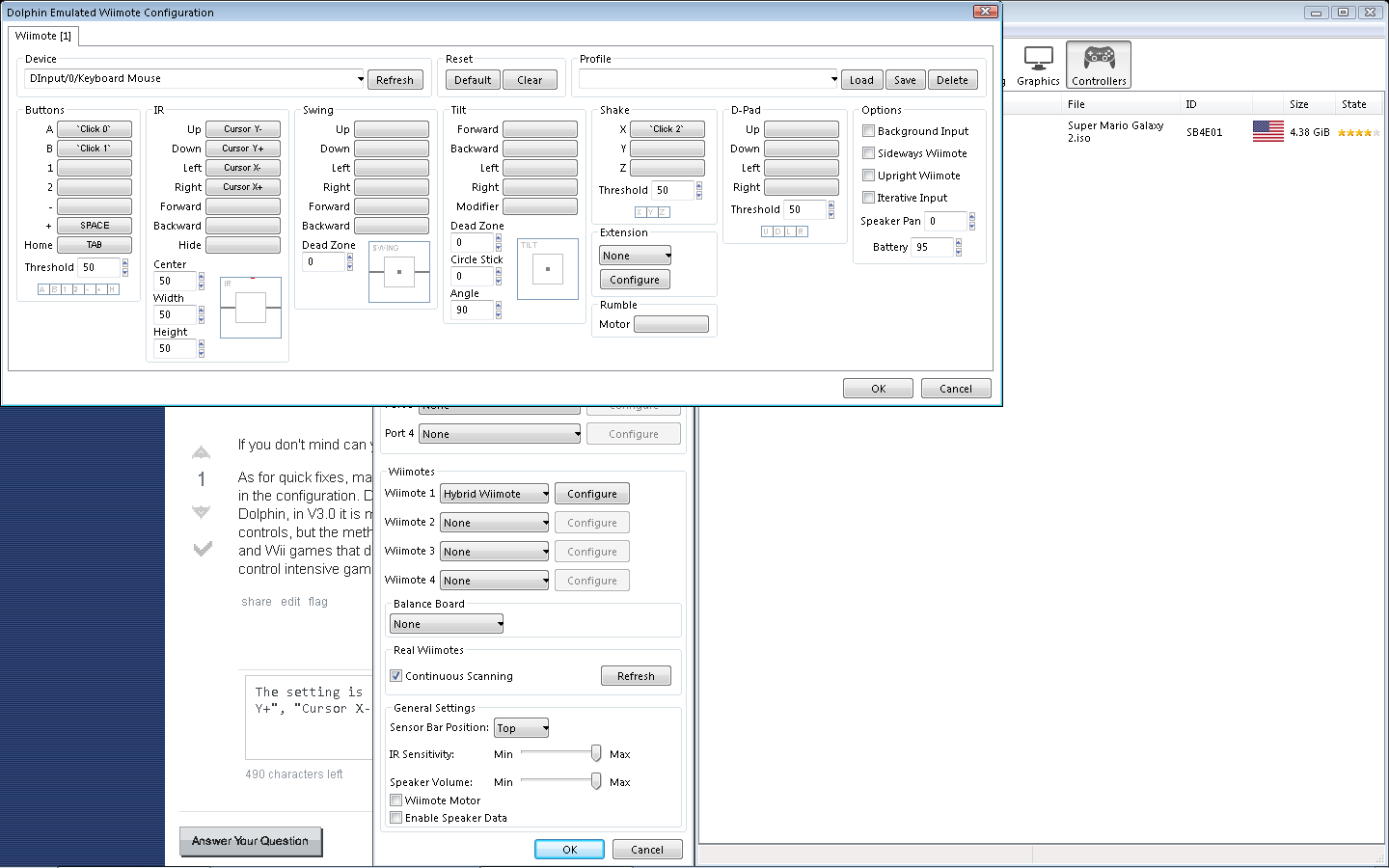This screenshot has width=1389, height=868.
Task: Click Configure button for Wiimote 1
Action: tap(591, 494)
